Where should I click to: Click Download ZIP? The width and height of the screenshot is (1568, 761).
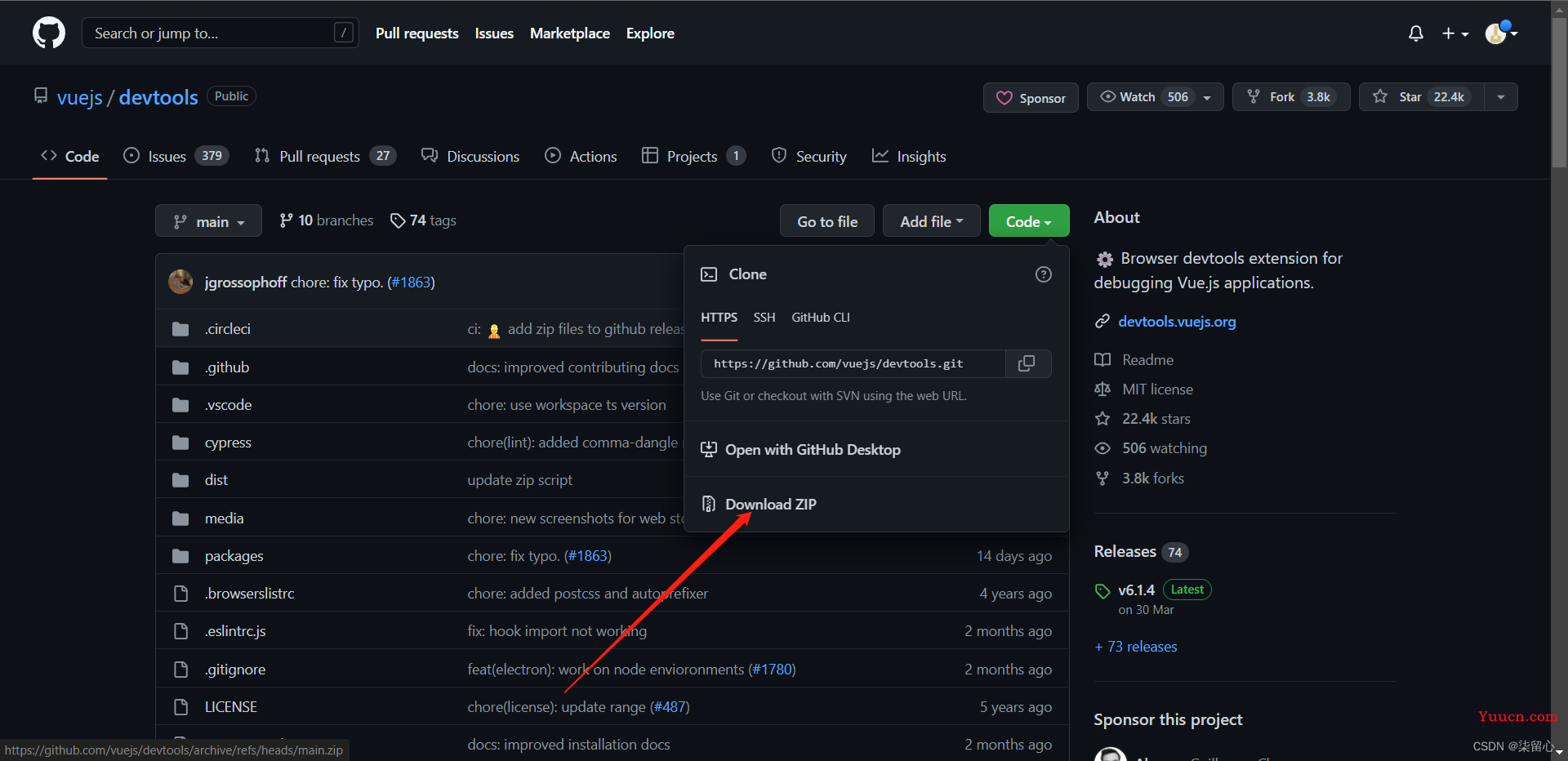pos(770,505)
